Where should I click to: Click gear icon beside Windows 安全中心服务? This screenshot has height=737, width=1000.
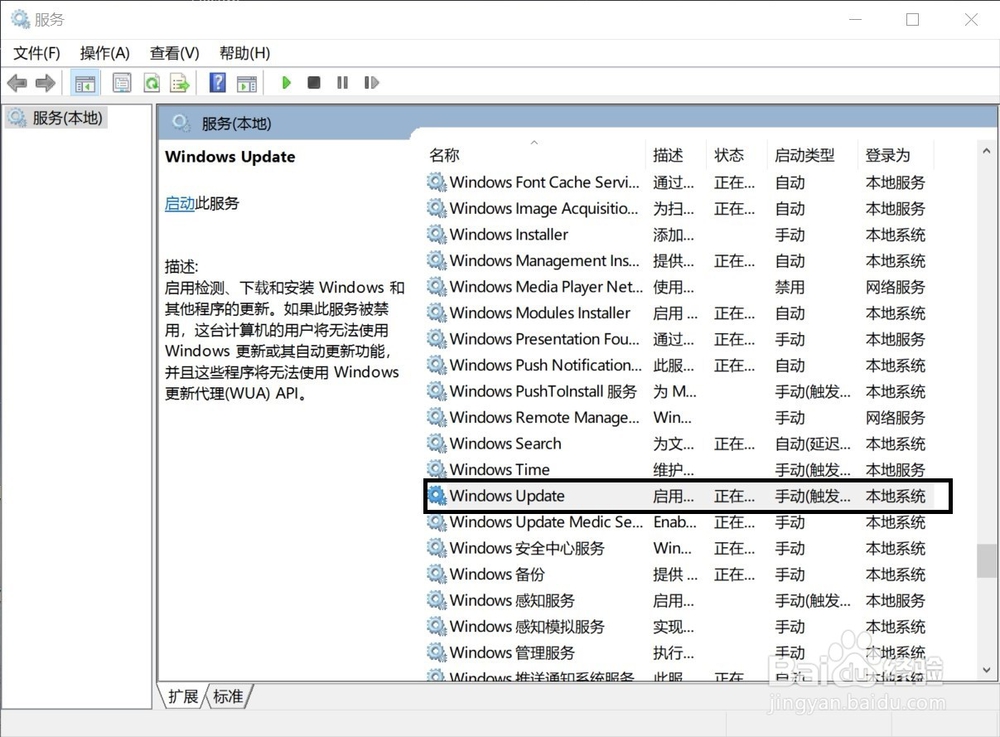click(436, 548)
